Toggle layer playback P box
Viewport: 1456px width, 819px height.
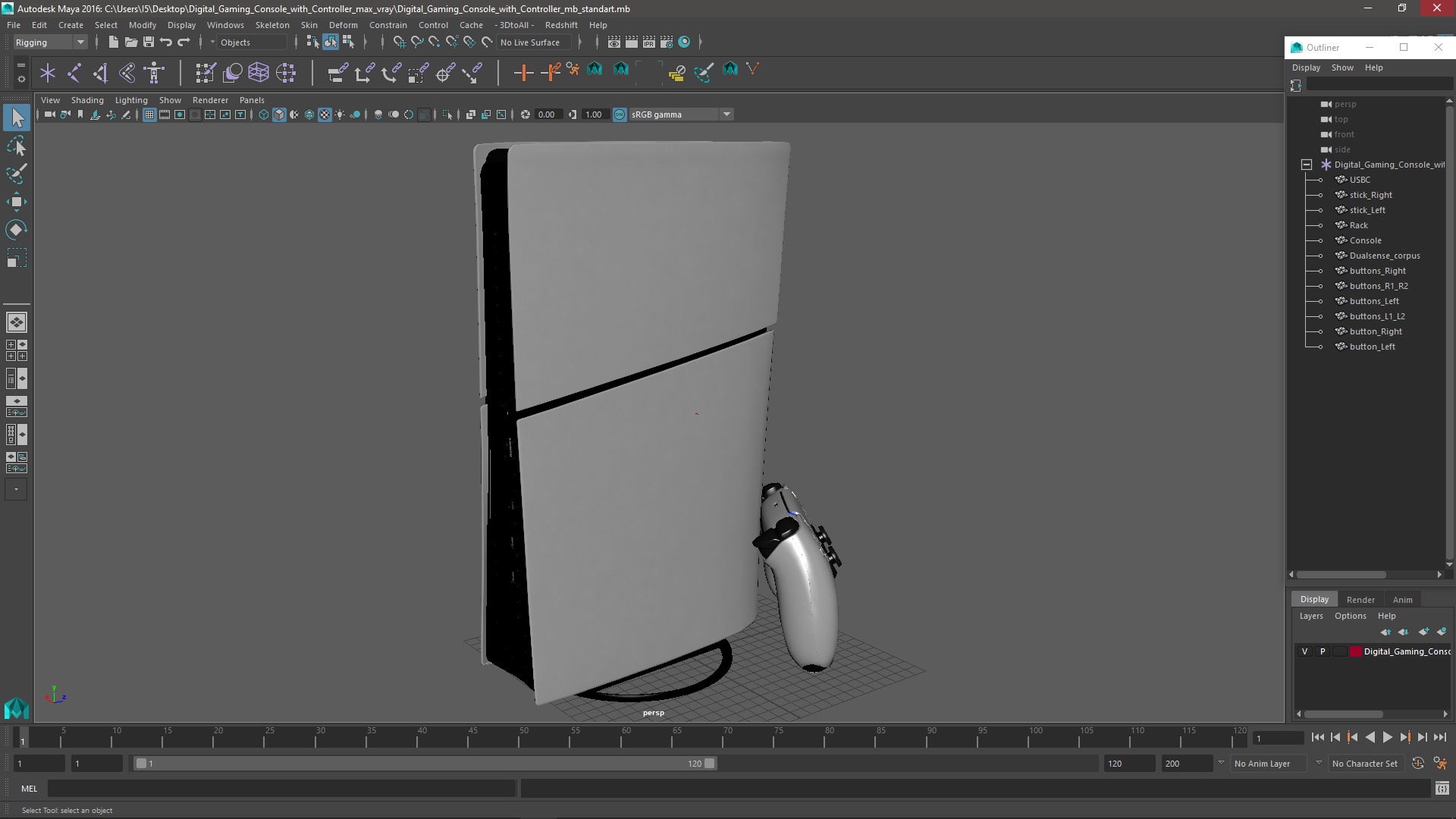coord(1323,651)
